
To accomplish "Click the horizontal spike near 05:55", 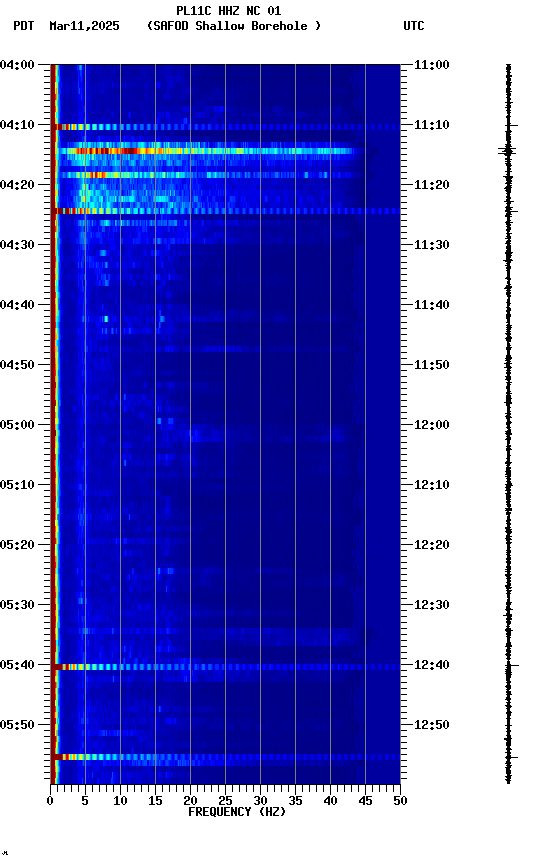I will 226,758.
